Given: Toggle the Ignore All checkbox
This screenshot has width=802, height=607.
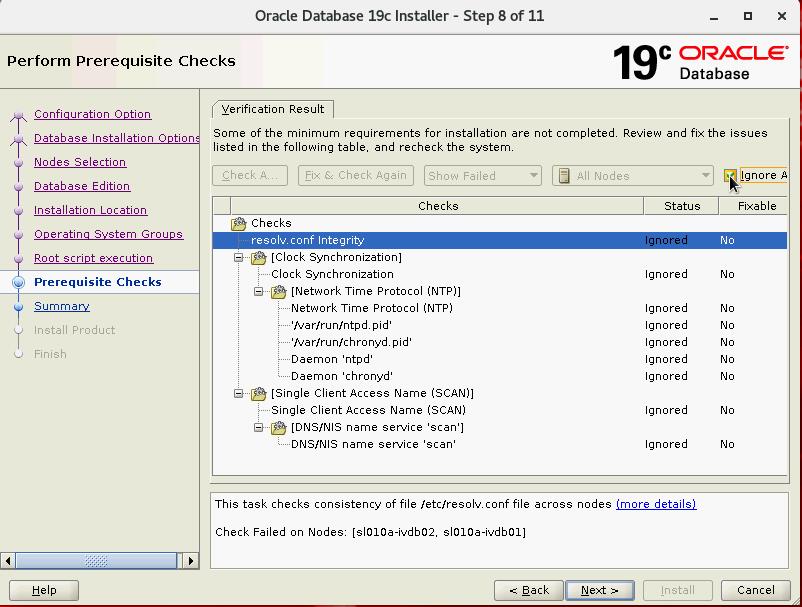Looking at the screenshot, I should pyautogui.click(x=731, y=176).
